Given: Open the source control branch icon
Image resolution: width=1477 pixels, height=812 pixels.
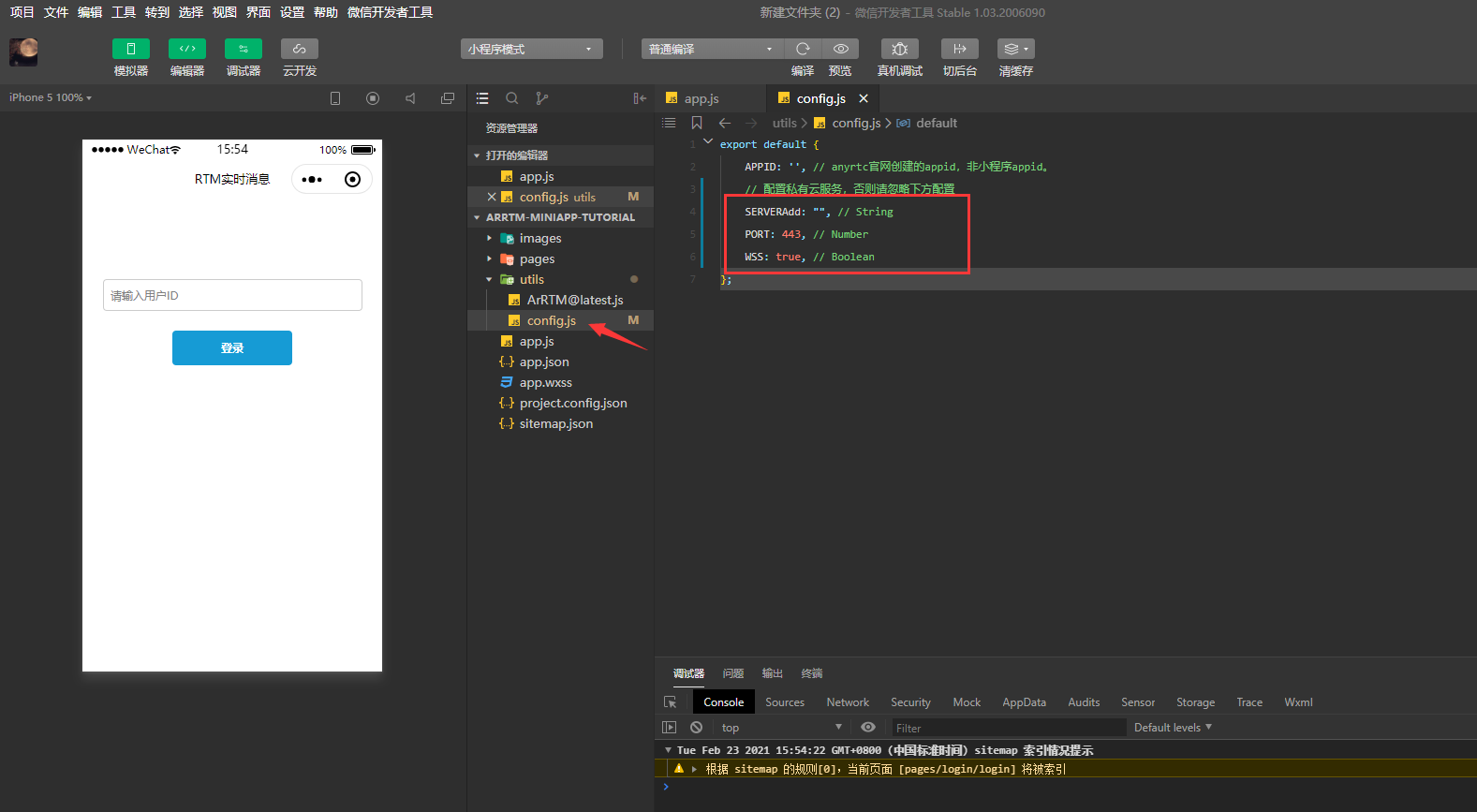Looking at the screenshot, I should 541,98.
